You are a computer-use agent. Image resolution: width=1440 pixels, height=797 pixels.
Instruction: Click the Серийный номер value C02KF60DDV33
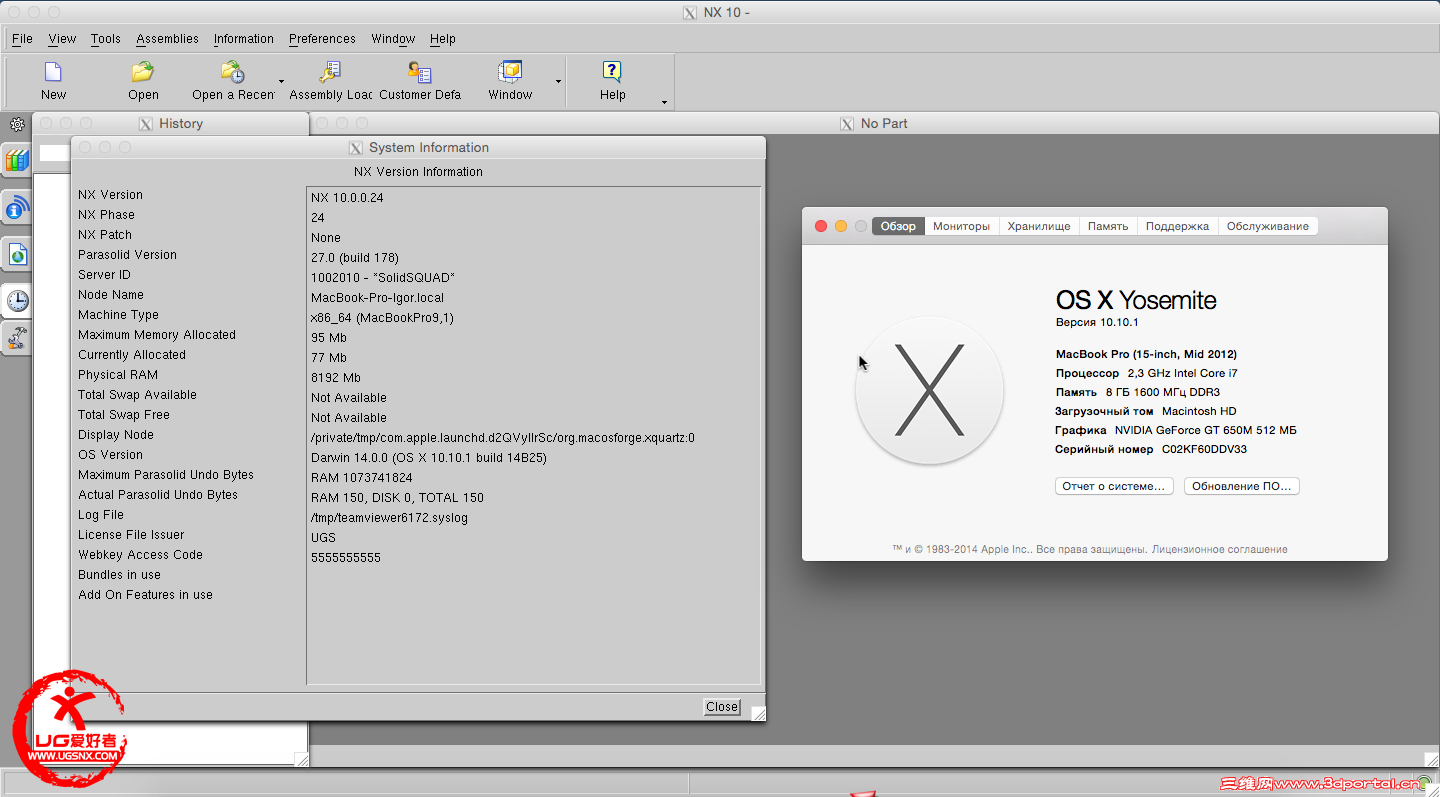[1204, 450]
